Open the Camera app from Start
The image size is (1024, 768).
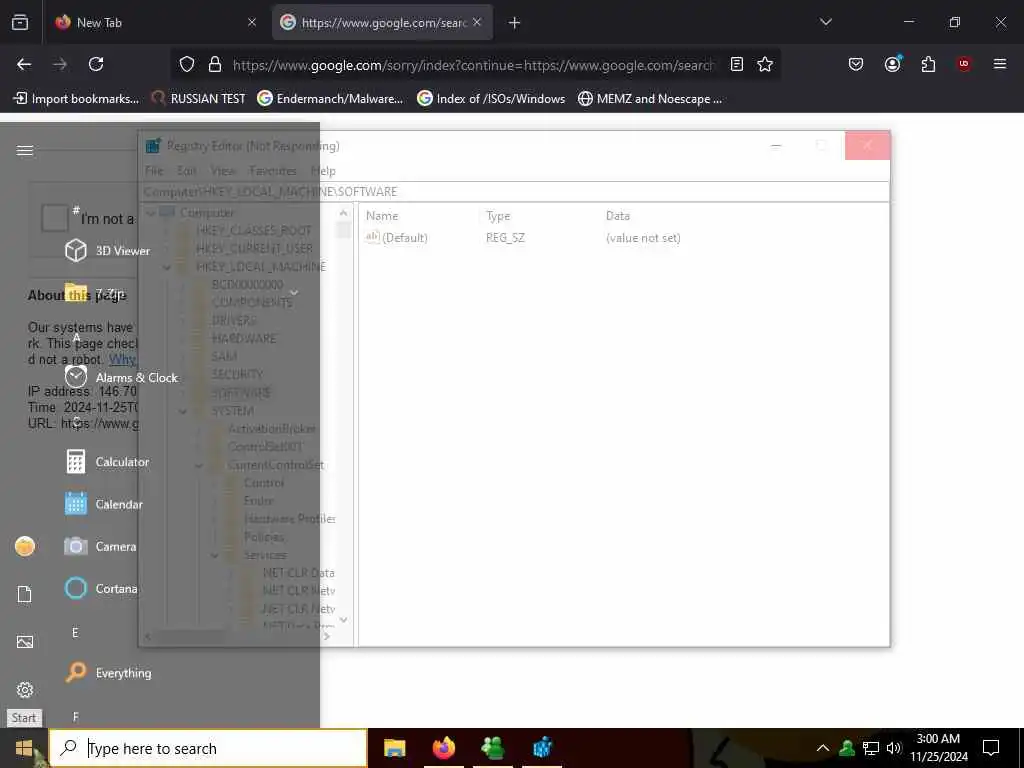click(x=101, y=547)
